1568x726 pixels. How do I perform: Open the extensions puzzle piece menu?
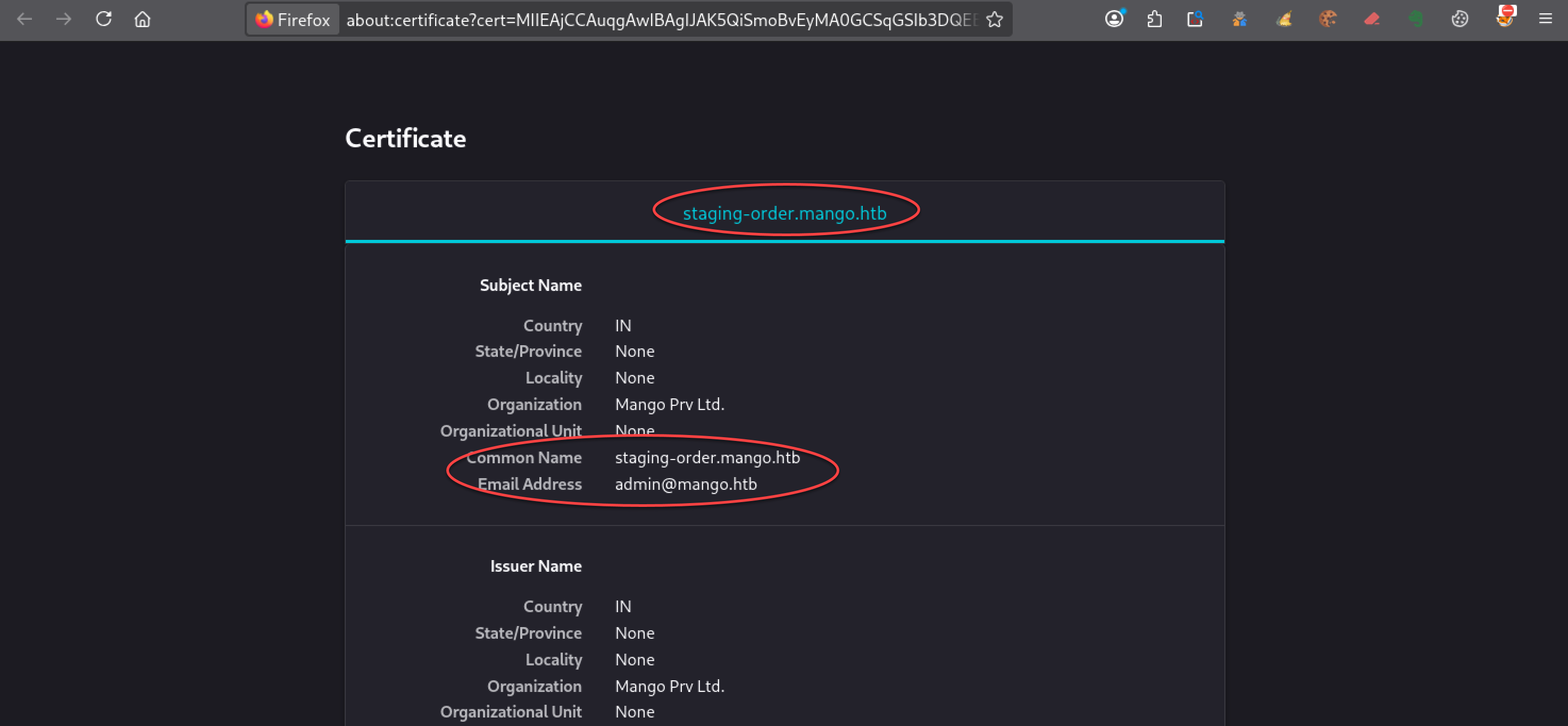[x=1155, y=20]
